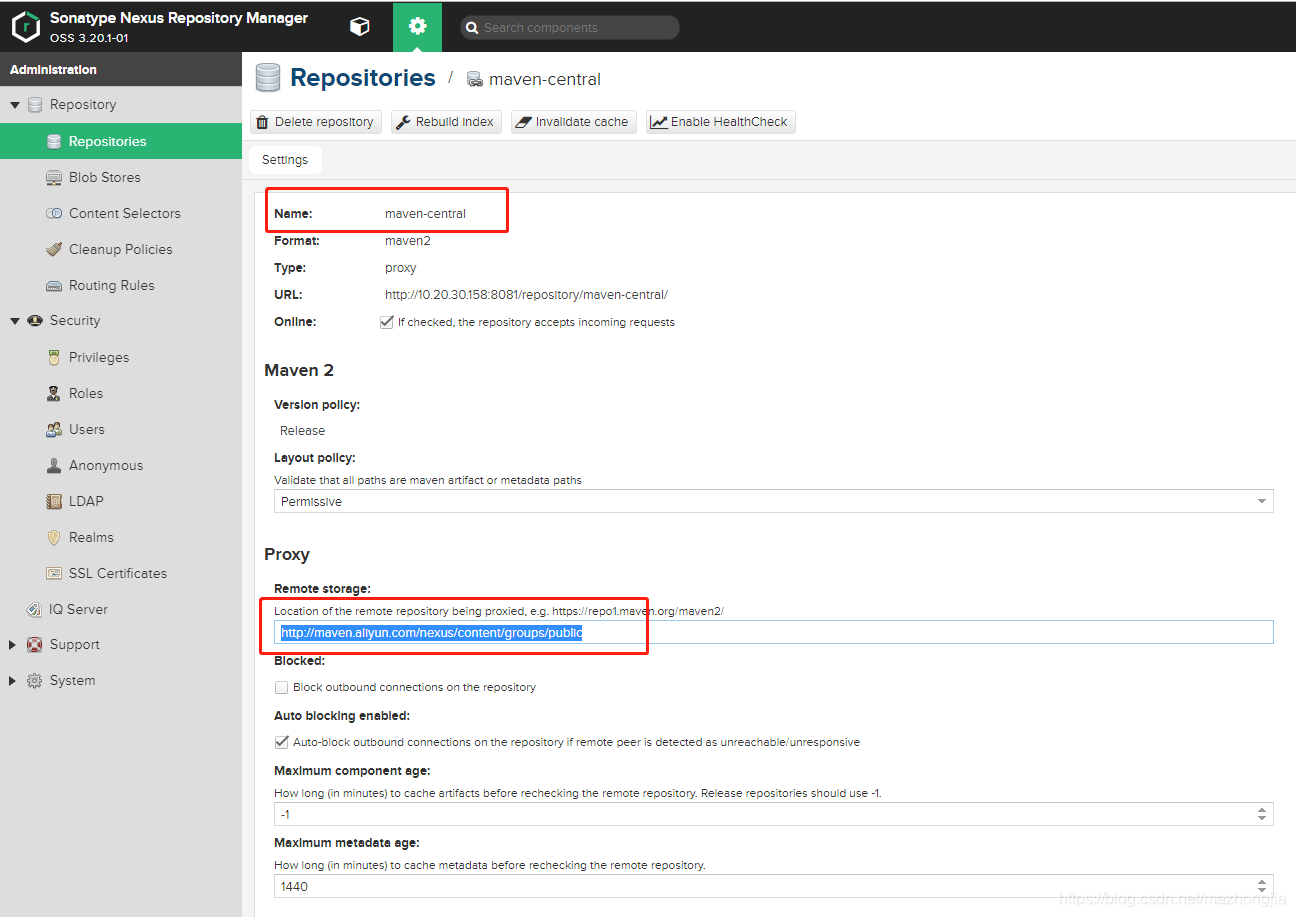Enable Block outbound connections checkbox
This screenshot has height=917, width=1296.
point(282,687)
